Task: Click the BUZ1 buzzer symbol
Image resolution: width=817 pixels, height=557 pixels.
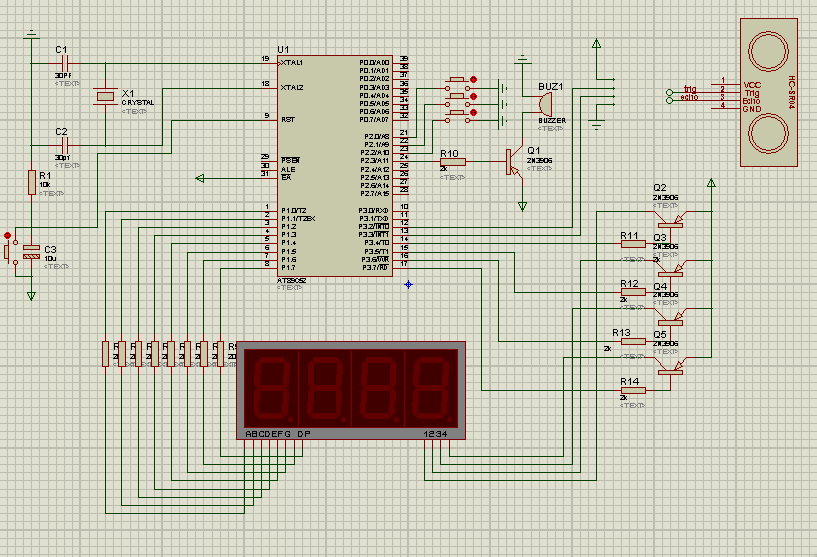Action: pyautogui.click(x=546, y=104)
